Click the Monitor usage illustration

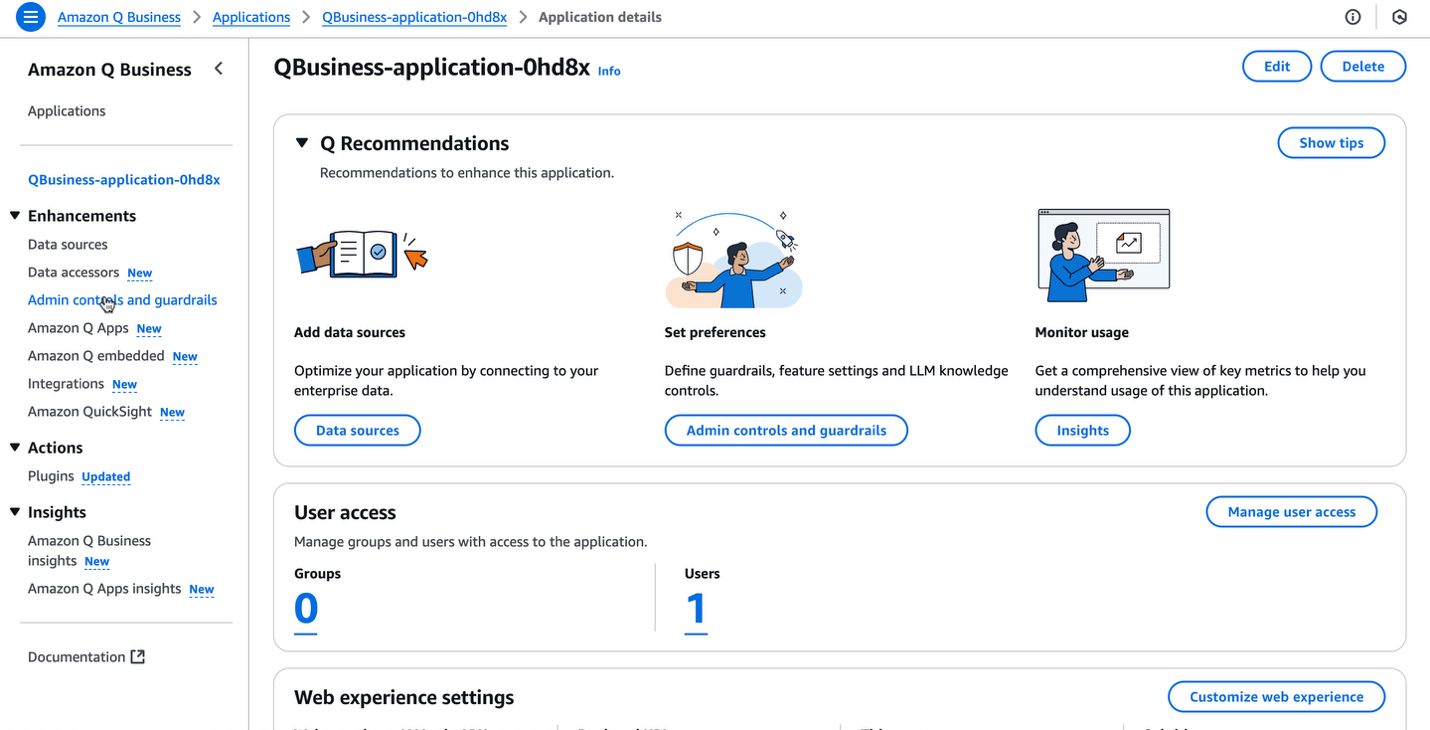point(1103,254)
